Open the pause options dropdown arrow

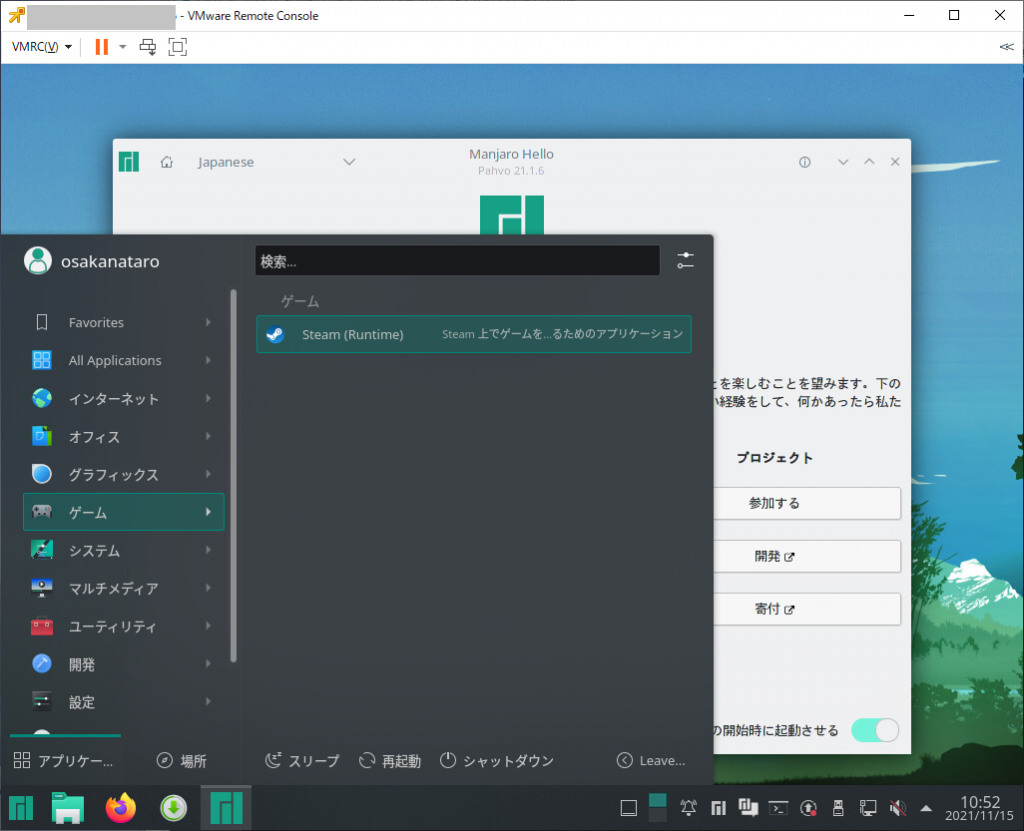[x=122, y=46]
